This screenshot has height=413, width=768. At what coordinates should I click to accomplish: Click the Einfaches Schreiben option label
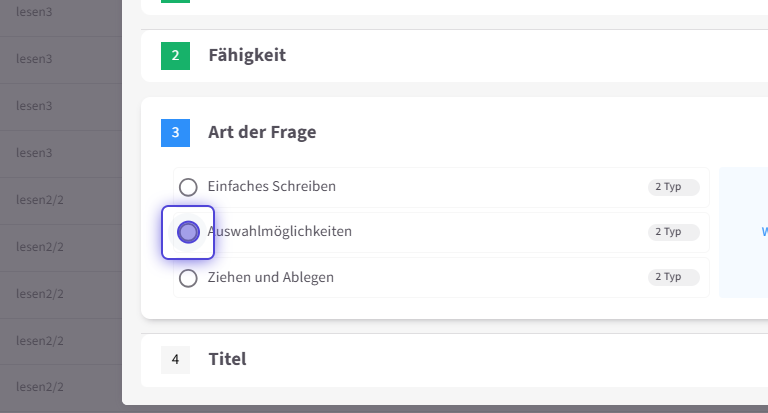pyautogui.click(x=271, y=187)
